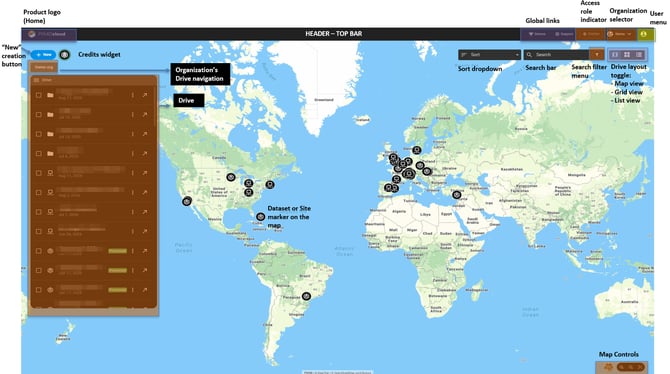
Task: Open the credits widget icon
Action: click(x=65, y=55)
